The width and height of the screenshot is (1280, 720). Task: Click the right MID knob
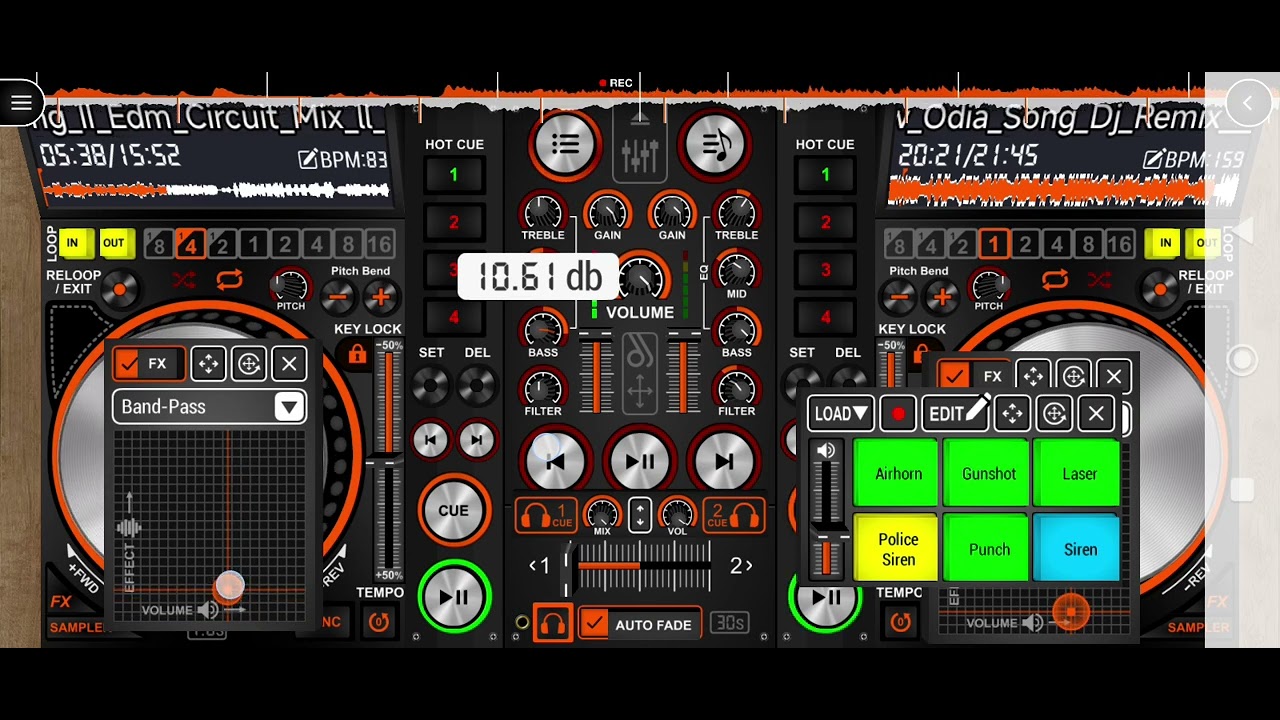tap(737, 271)
